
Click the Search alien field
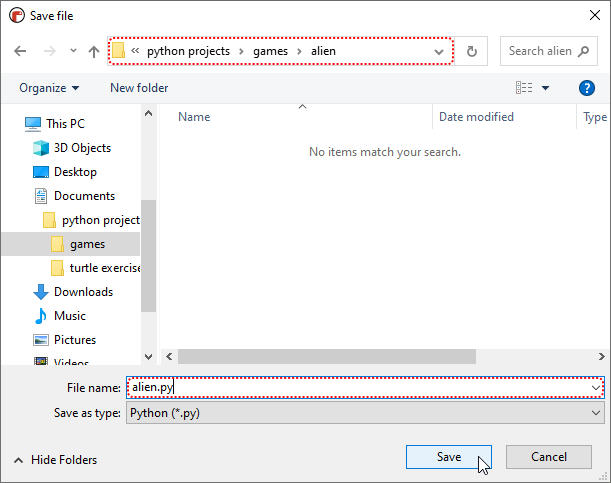549,51
